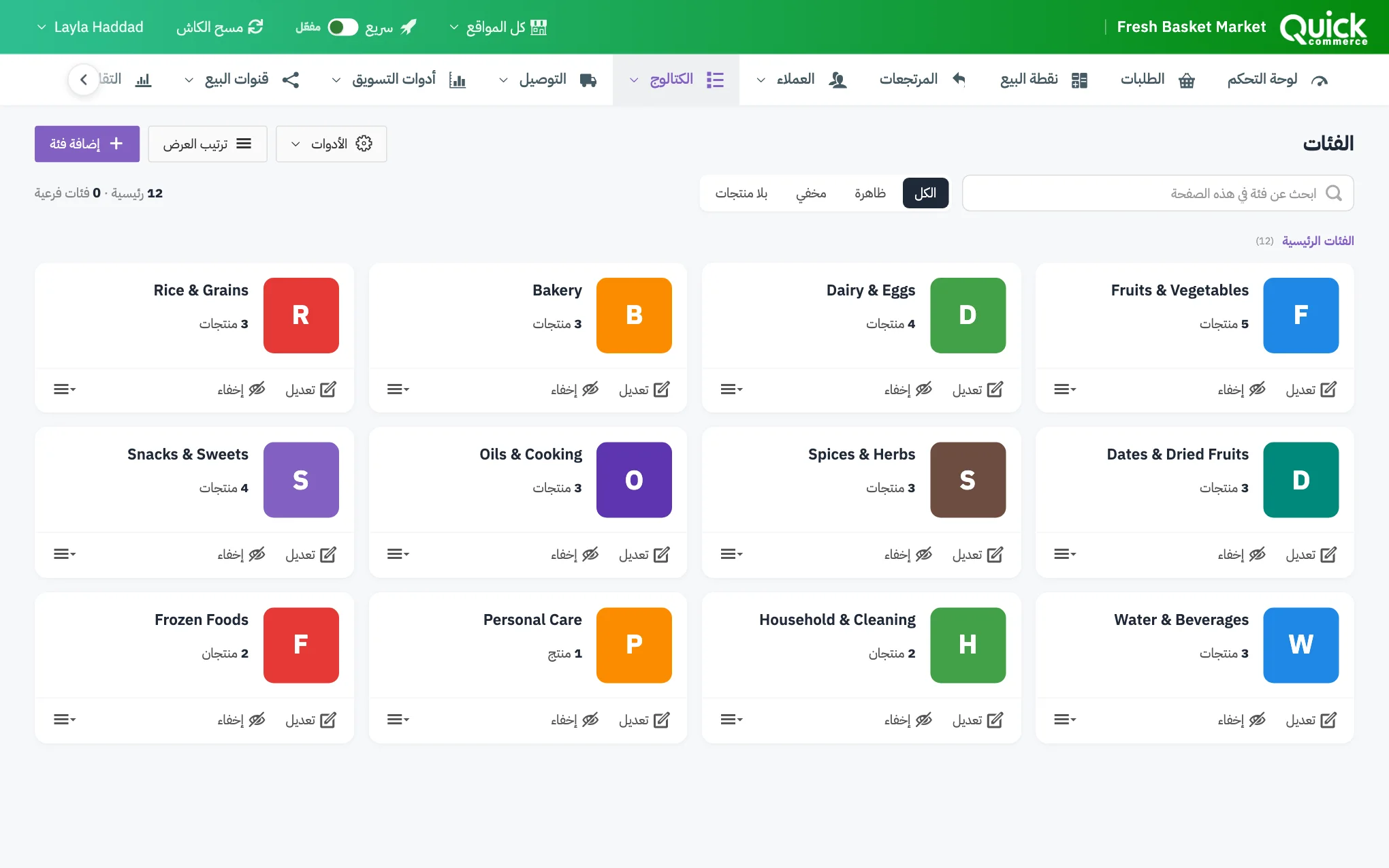The height and width of the screenshot is (868, 1389).
Task: Open the المرتجعات returns menu item
Action: (923, 80)
